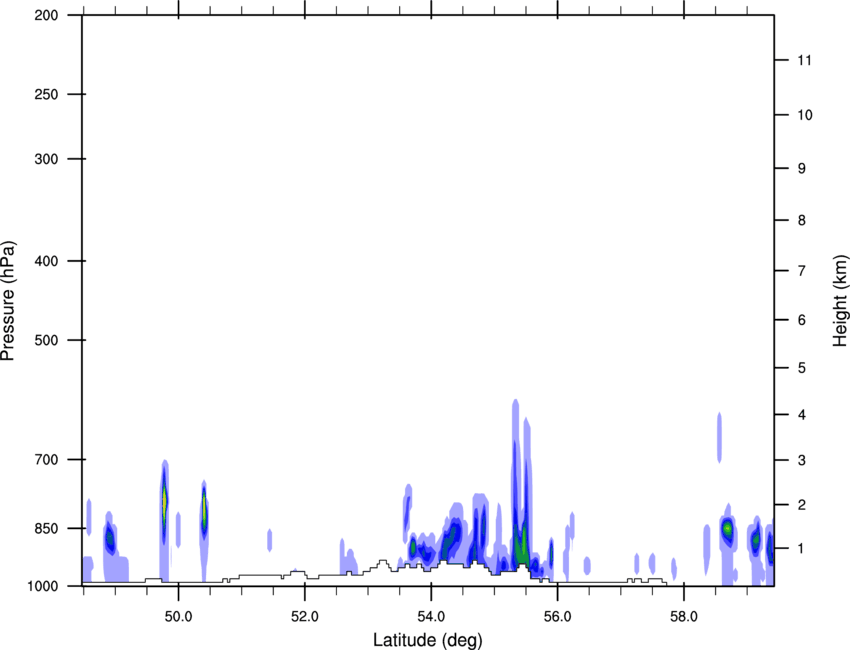
Task: Pick the 4 km height label
Action: (801, 415)
